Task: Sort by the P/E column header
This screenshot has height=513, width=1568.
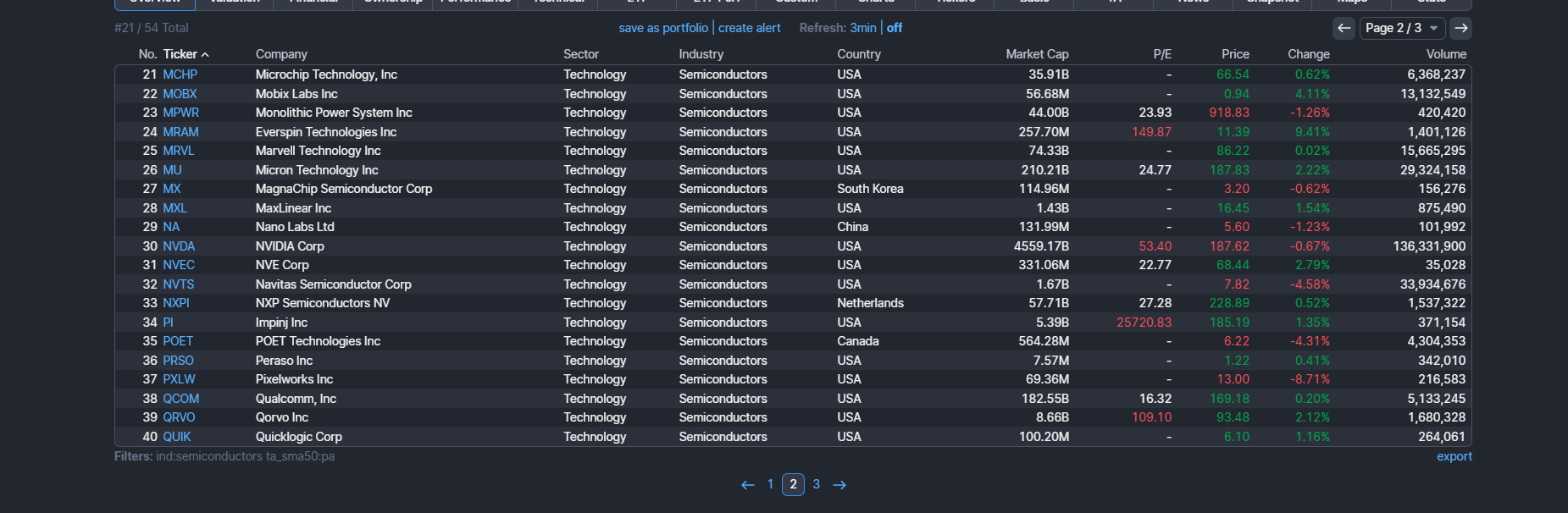Action: point(1162,54)
